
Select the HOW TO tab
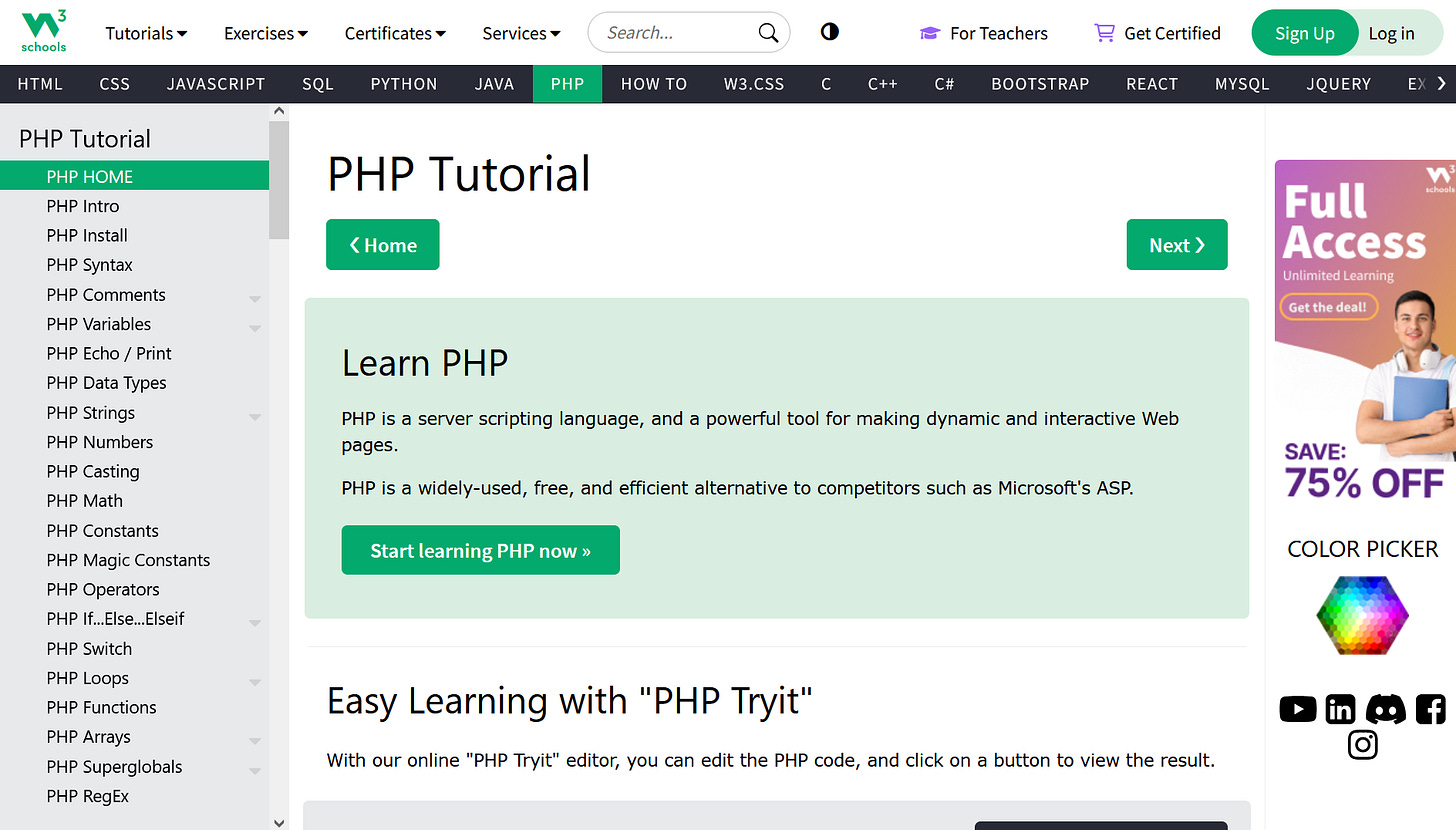pyautogui.click(x=654, y=84)
